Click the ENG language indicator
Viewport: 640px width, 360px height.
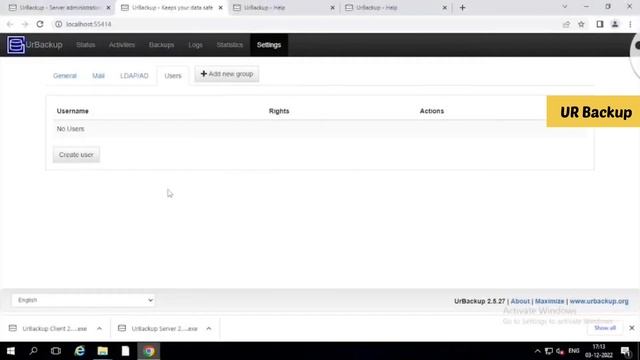click(x=574, y=351)
